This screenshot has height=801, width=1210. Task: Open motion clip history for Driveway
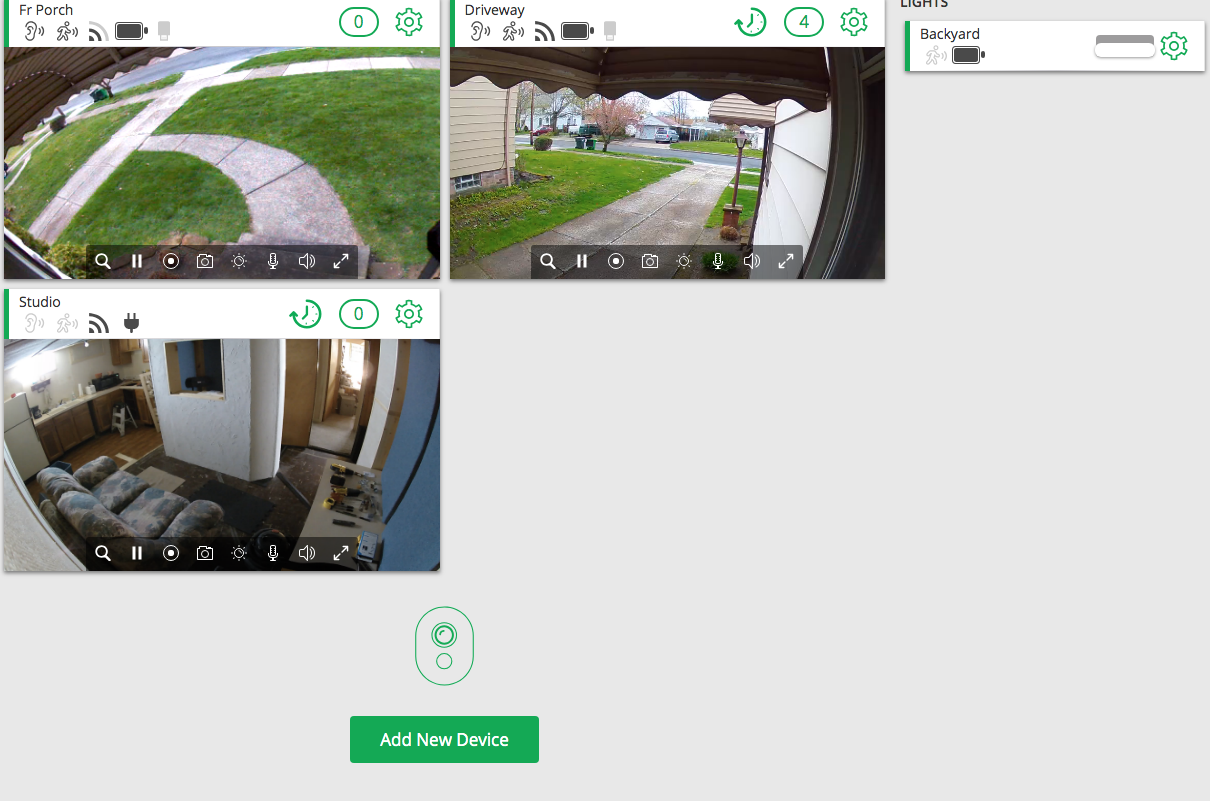(749, 21)
